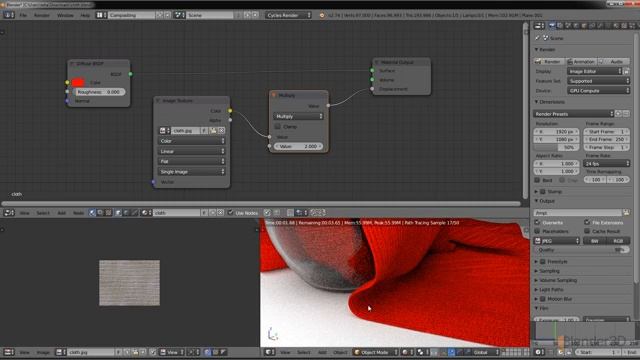
Task: Open the Cycles Render engine dropdown
Action: pyautogui.click(x=288, y=15)
